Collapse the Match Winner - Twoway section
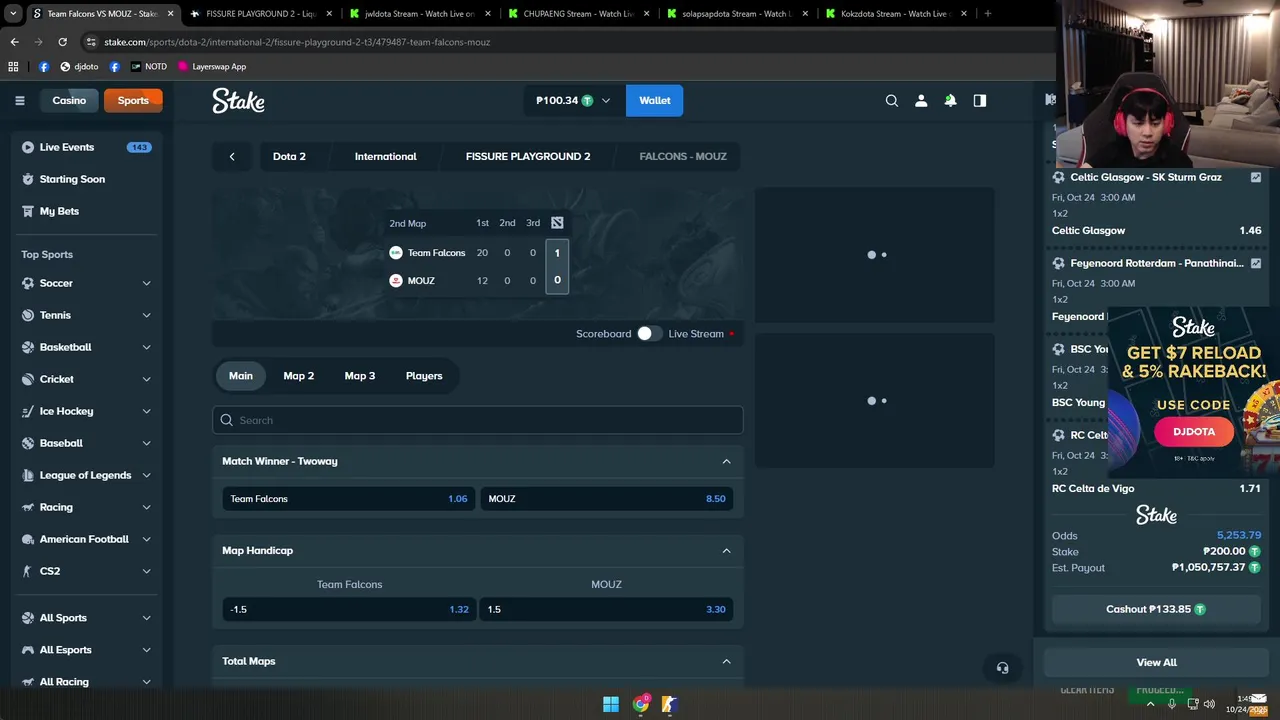Image resolution: width=1280 pixels, height=720 pixels. [x=726, y=461]
